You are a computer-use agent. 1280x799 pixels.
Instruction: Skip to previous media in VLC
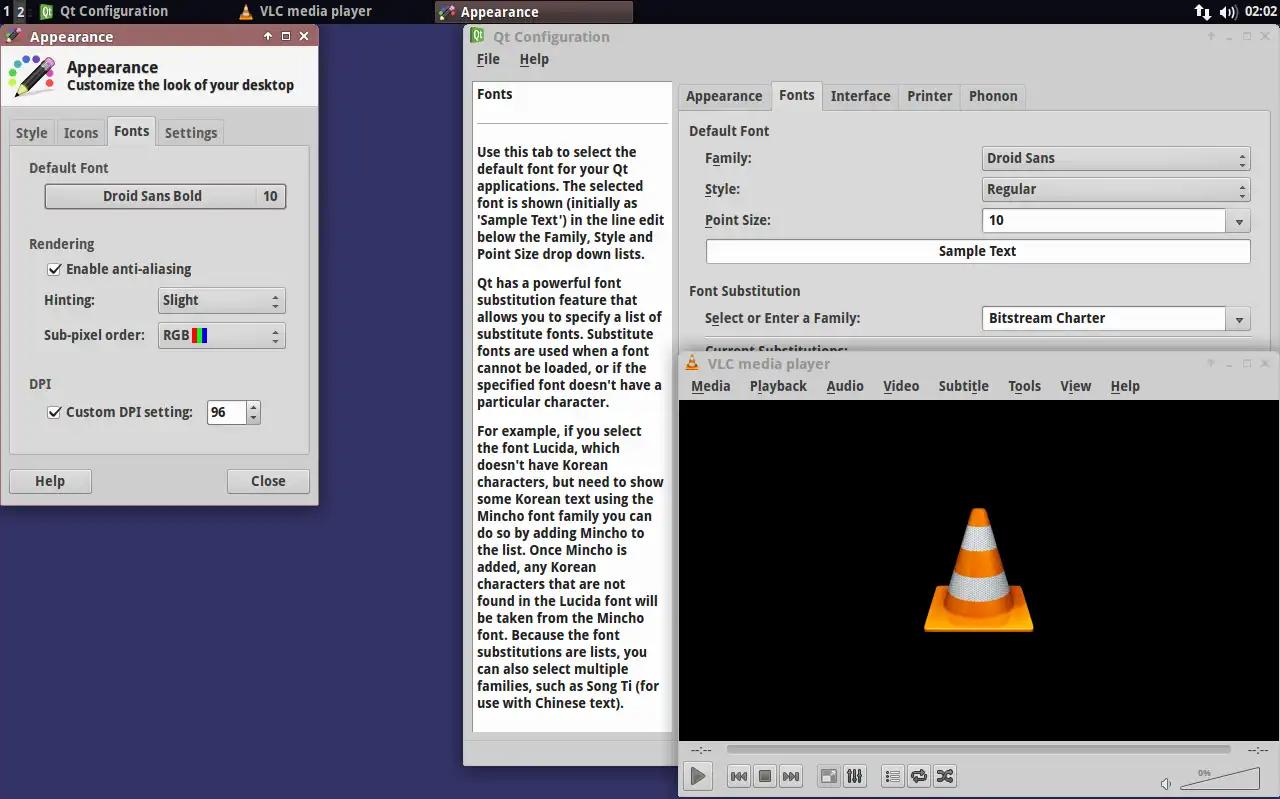pyautogui.click(x=739, y=776)
